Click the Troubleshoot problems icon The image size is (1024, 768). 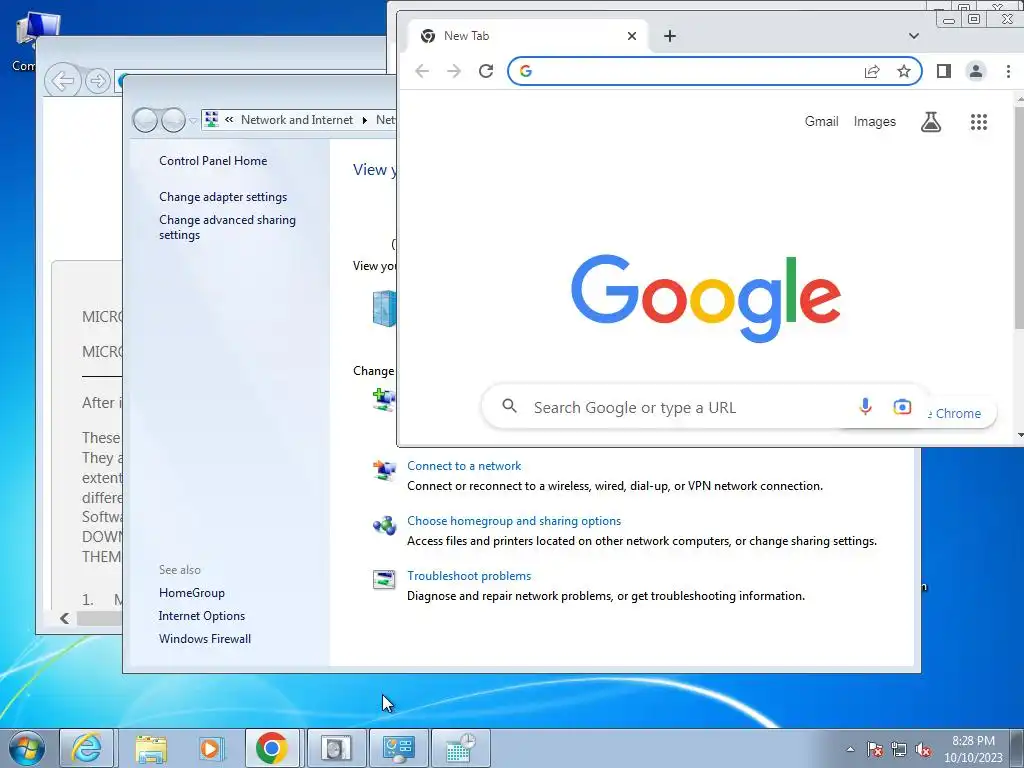tap(384, 579)
